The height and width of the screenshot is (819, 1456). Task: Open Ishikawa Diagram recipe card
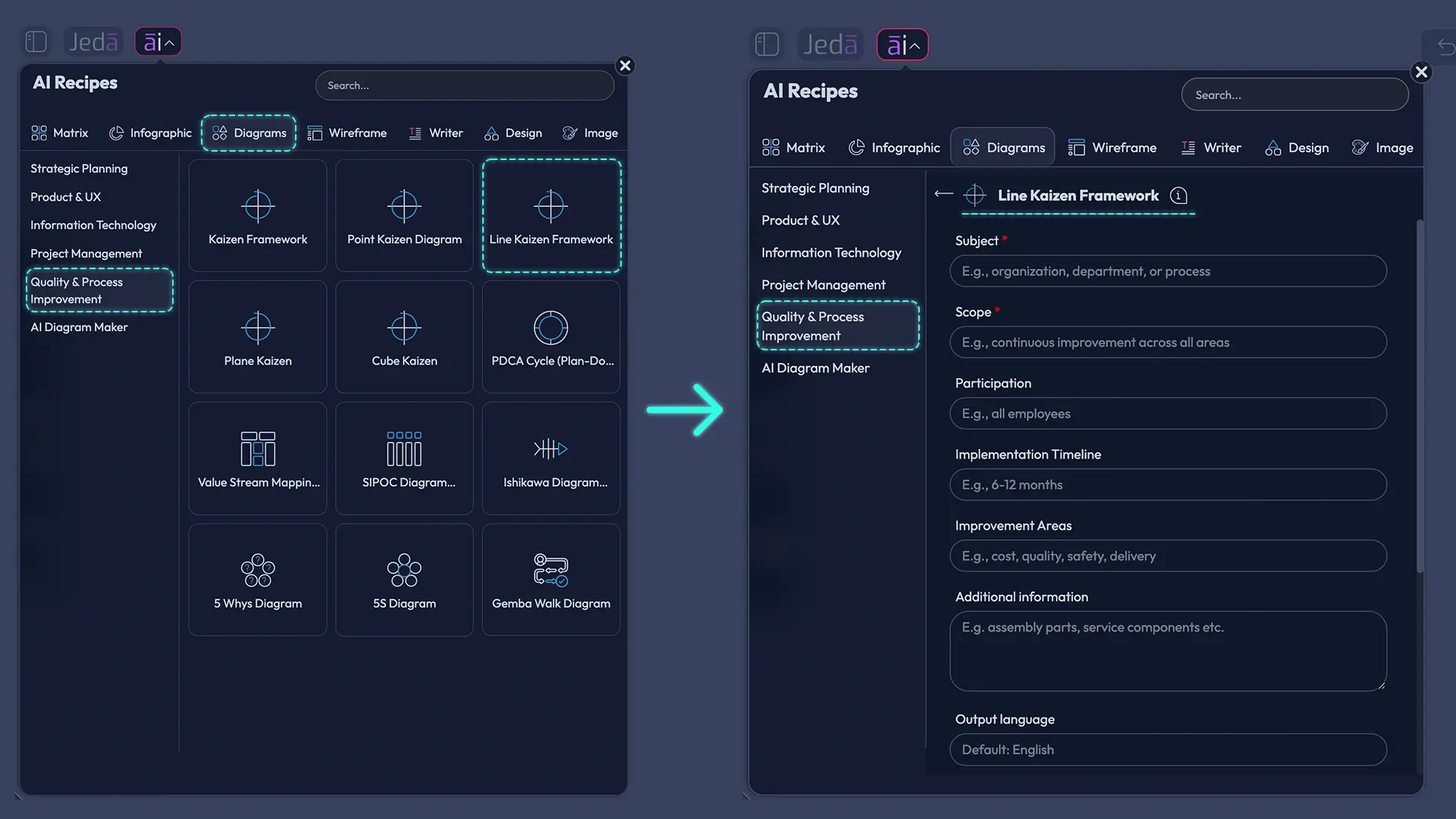pos(551,458)
